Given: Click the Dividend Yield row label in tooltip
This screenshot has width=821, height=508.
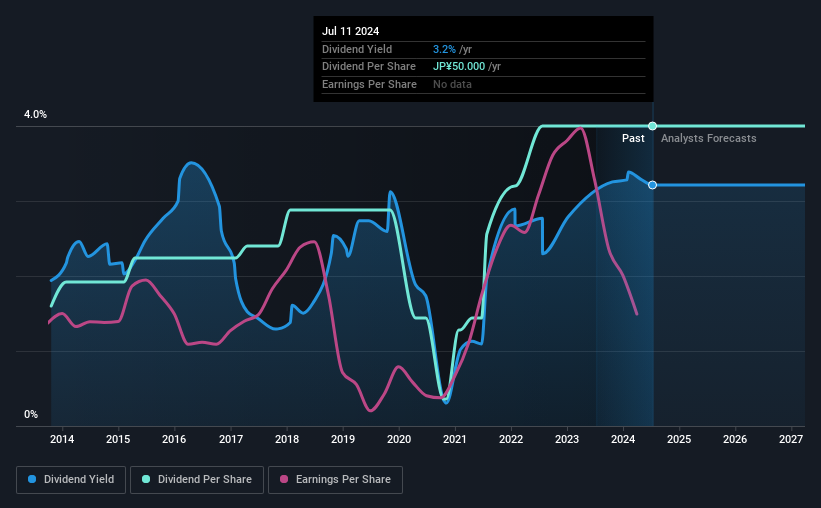Looking at the screenshot, I should click(x=357, y=49).
